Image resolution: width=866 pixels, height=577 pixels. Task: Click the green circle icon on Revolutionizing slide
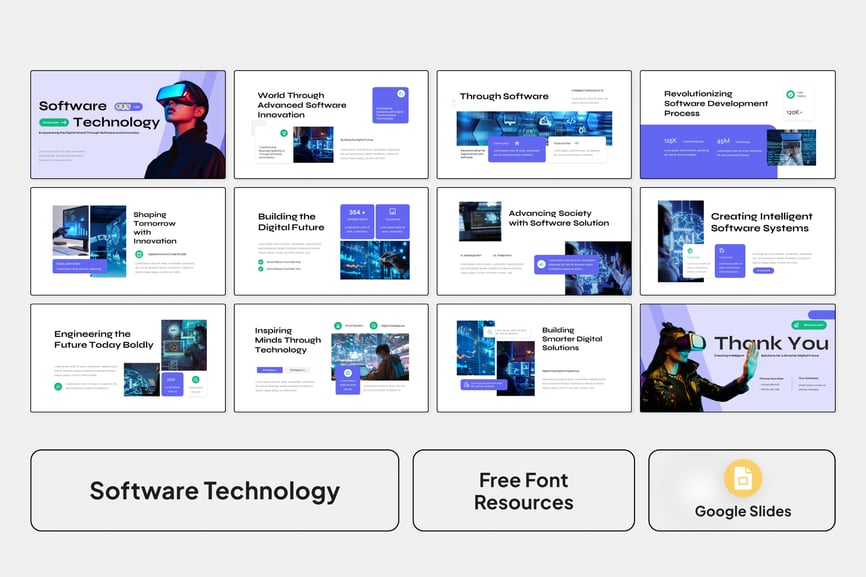(x=790, y=95)
